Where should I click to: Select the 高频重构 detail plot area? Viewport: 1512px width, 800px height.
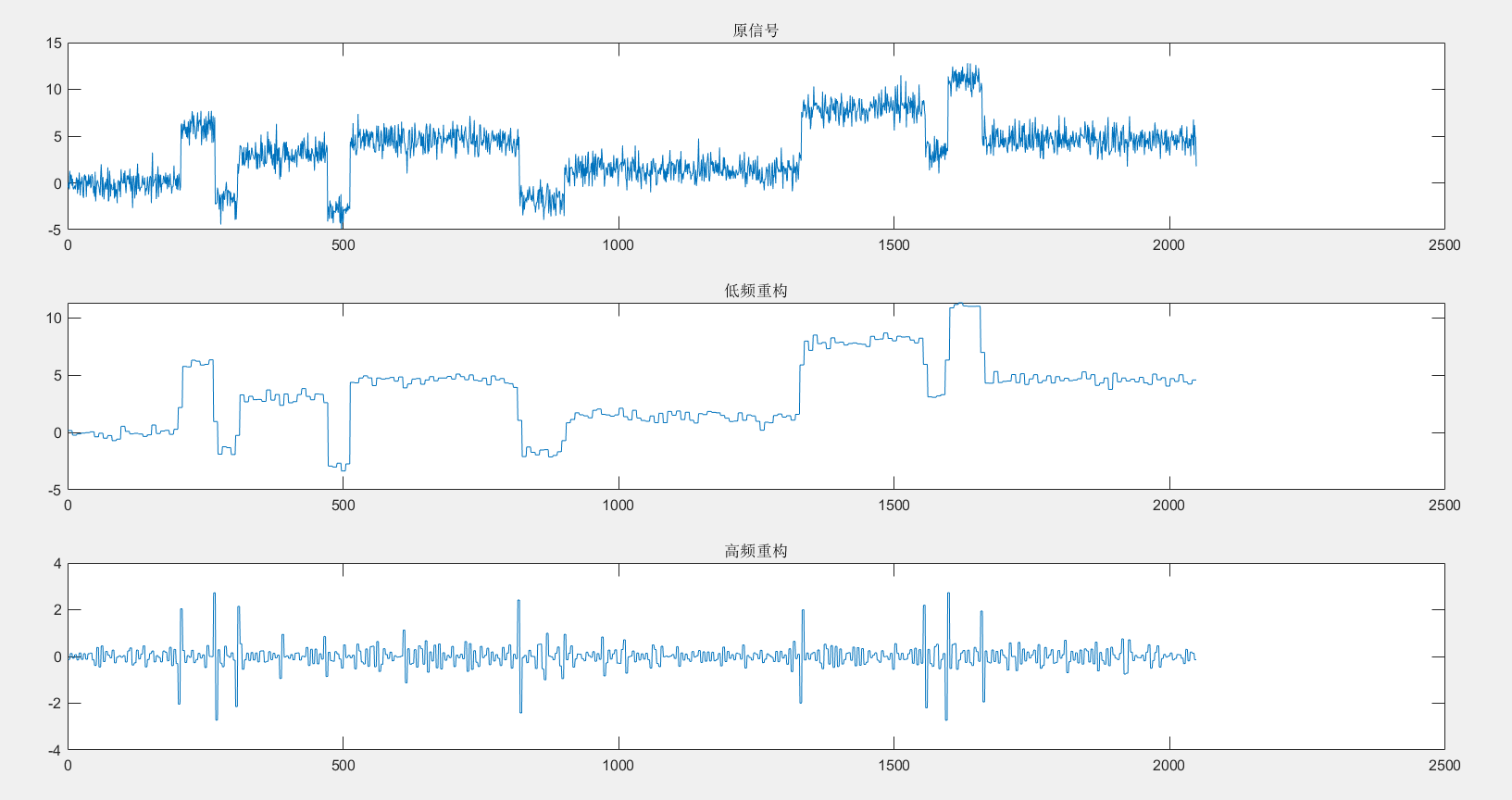756,656
